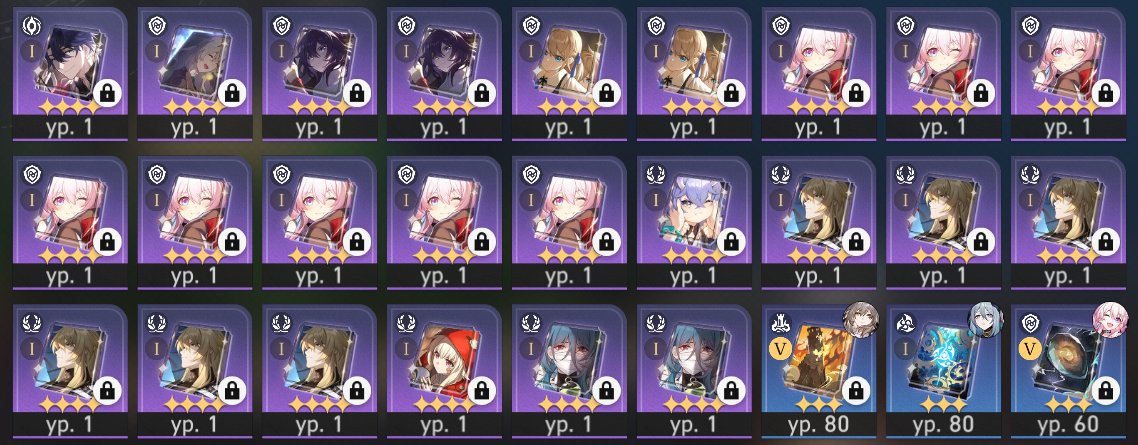Select the blue glowing emblem artwork light cone
Image resolution: width=1138 pixels, height=445 pixels.
pyautogui.click(x=943, y=363)
